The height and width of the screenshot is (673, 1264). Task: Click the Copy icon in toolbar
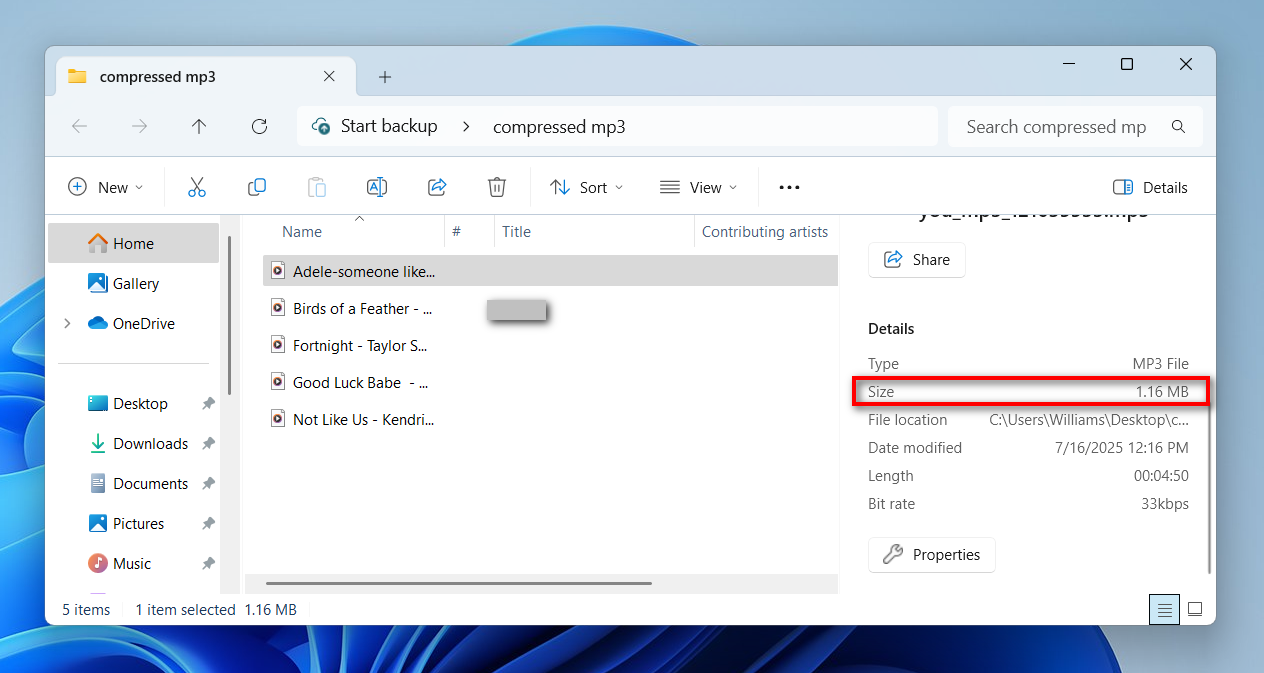pyautogui.click(x=257, y=187)
